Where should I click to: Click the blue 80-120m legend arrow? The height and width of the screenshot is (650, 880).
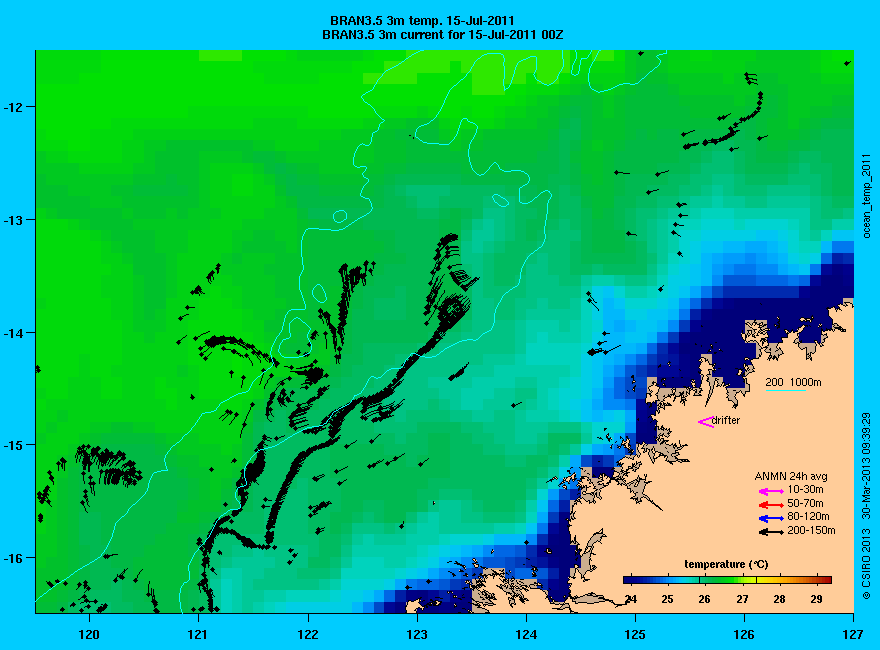point(771,518)
